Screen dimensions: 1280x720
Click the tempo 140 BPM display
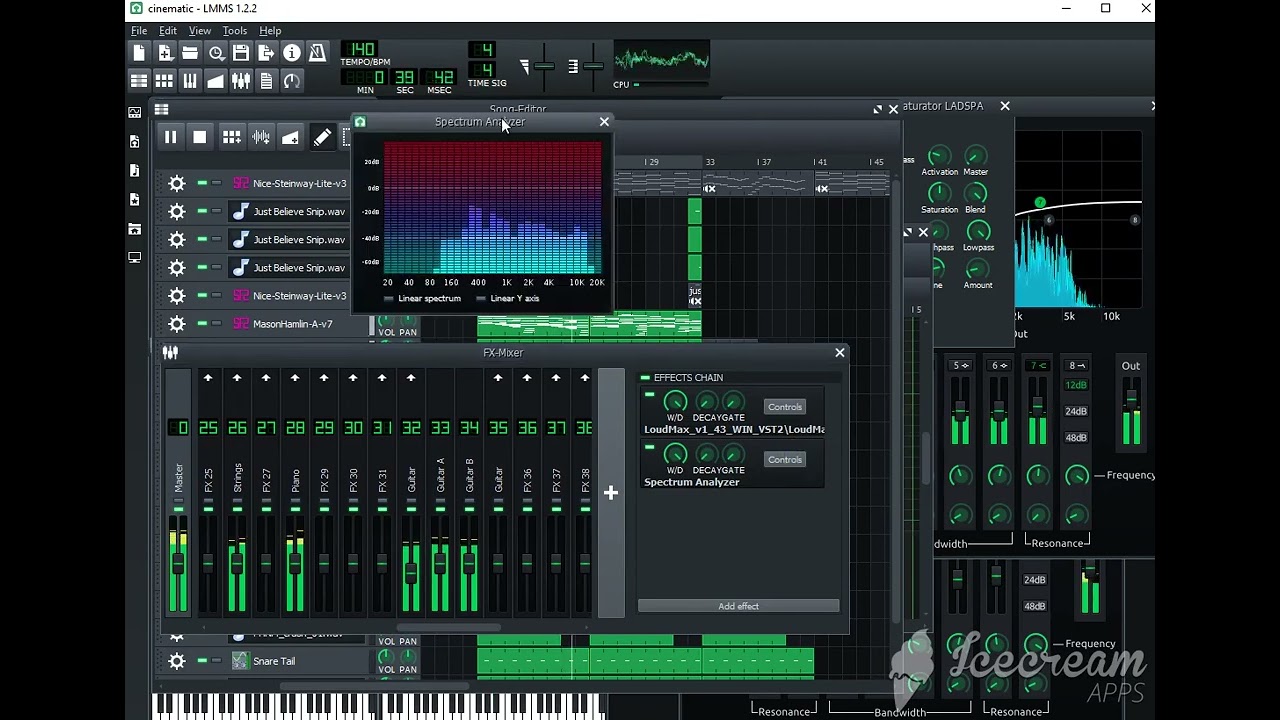click(359, 49)
